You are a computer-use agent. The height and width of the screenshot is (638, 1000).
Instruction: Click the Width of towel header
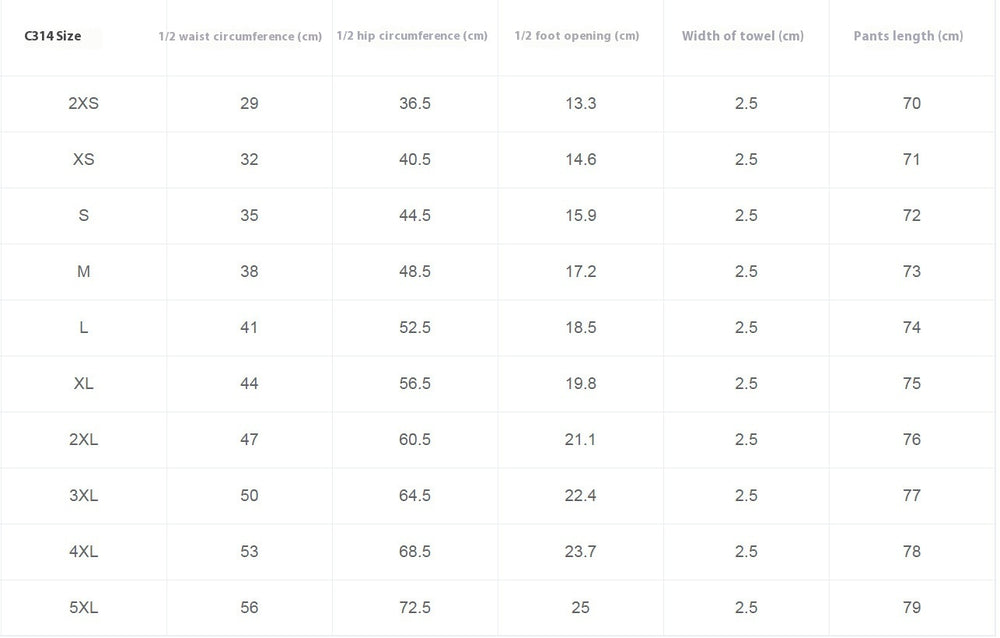coord(743,36)
